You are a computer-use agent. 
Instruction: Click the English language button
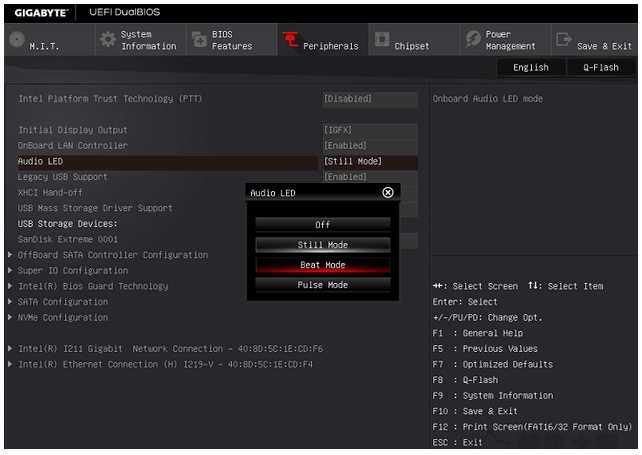[x=530, y=68]
